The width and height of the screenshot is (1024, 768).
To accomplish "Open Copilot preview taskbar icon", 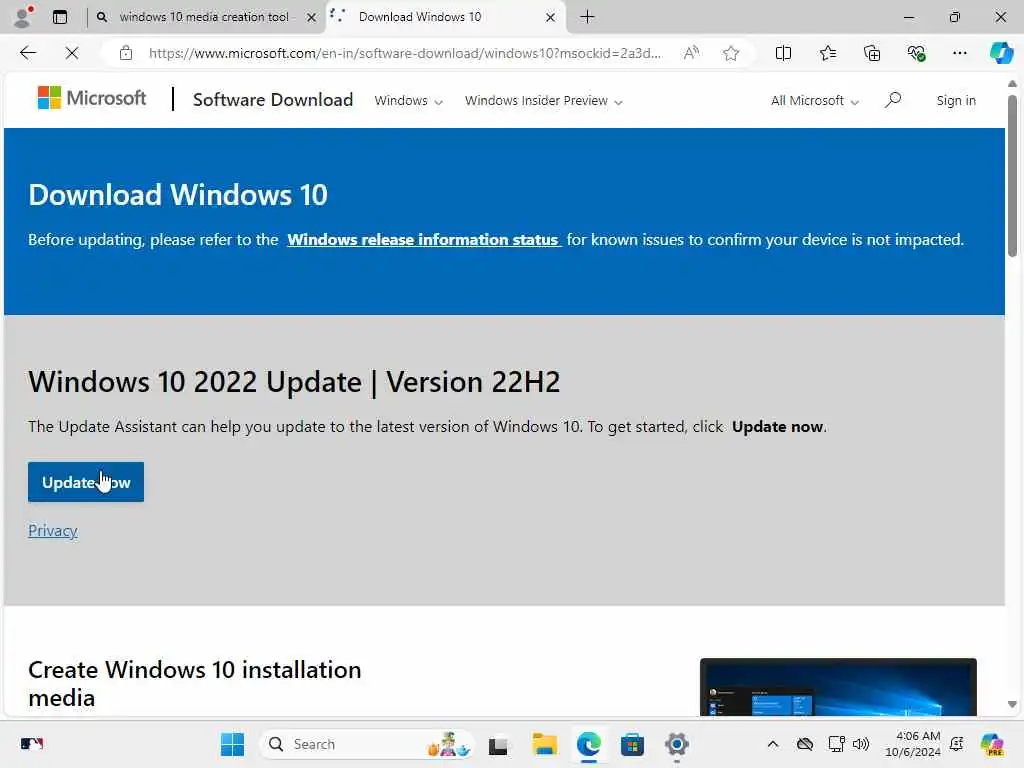I will click(x=992, y=744).
